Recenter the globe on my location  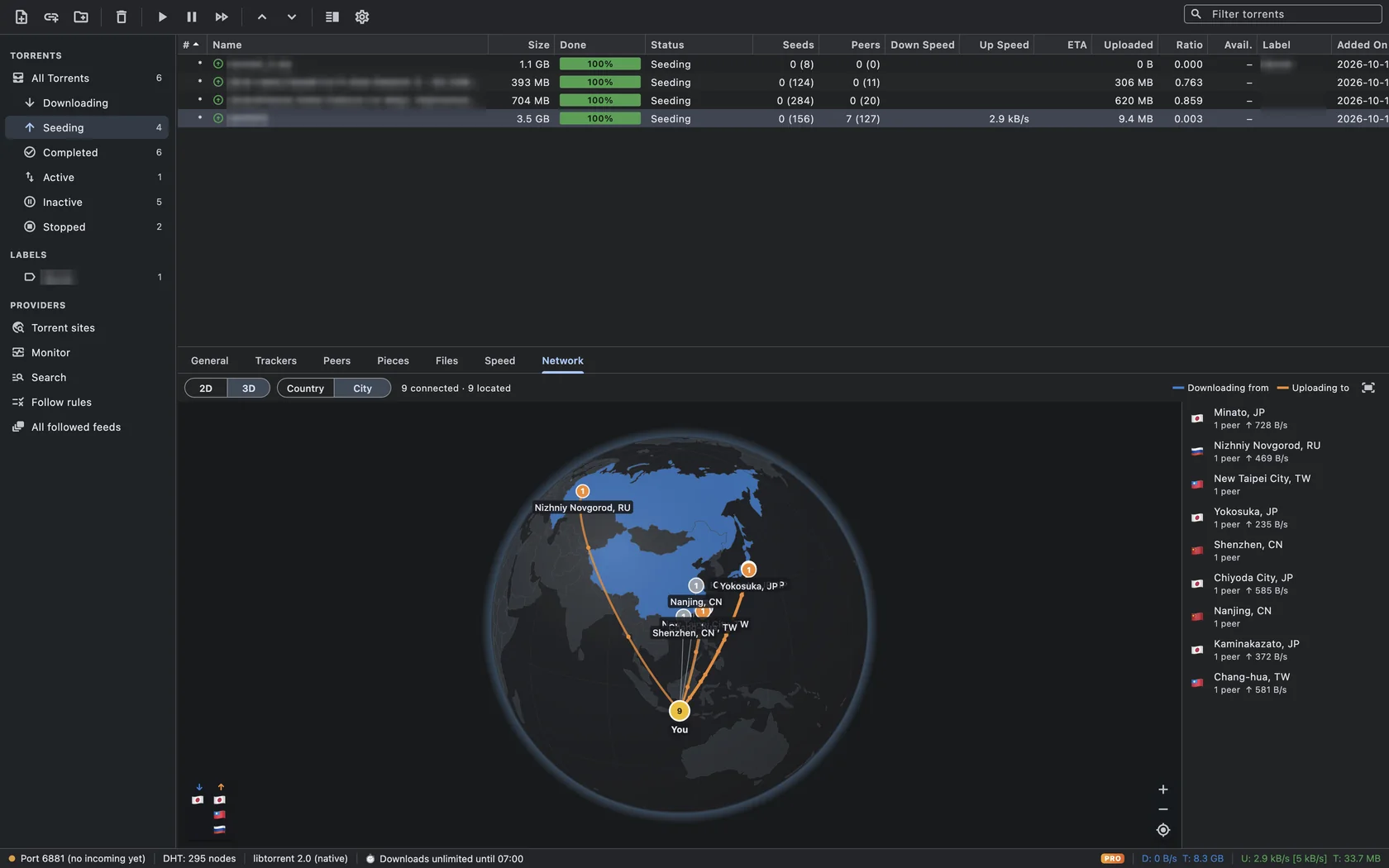click(x=1162, y=830)
